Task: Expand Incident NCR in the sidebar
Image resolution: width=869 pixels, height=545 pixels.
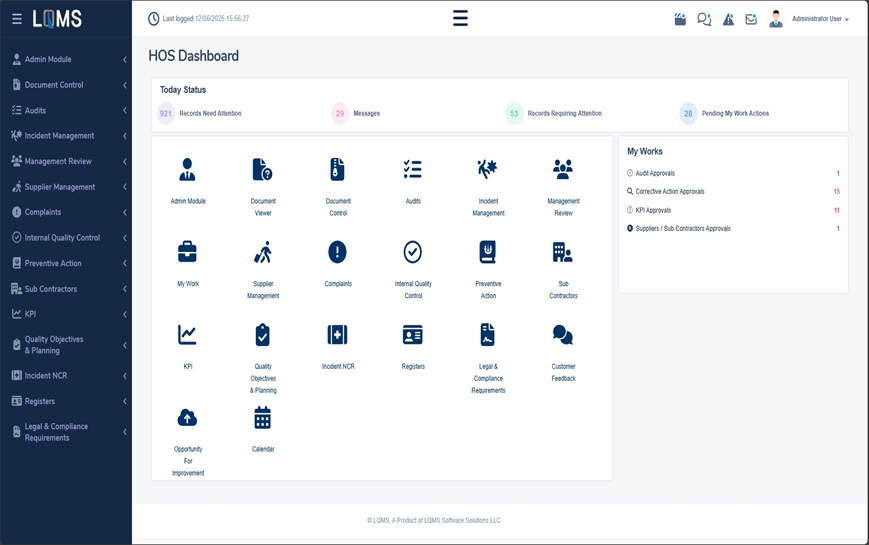Action: (x=67, y=375)
